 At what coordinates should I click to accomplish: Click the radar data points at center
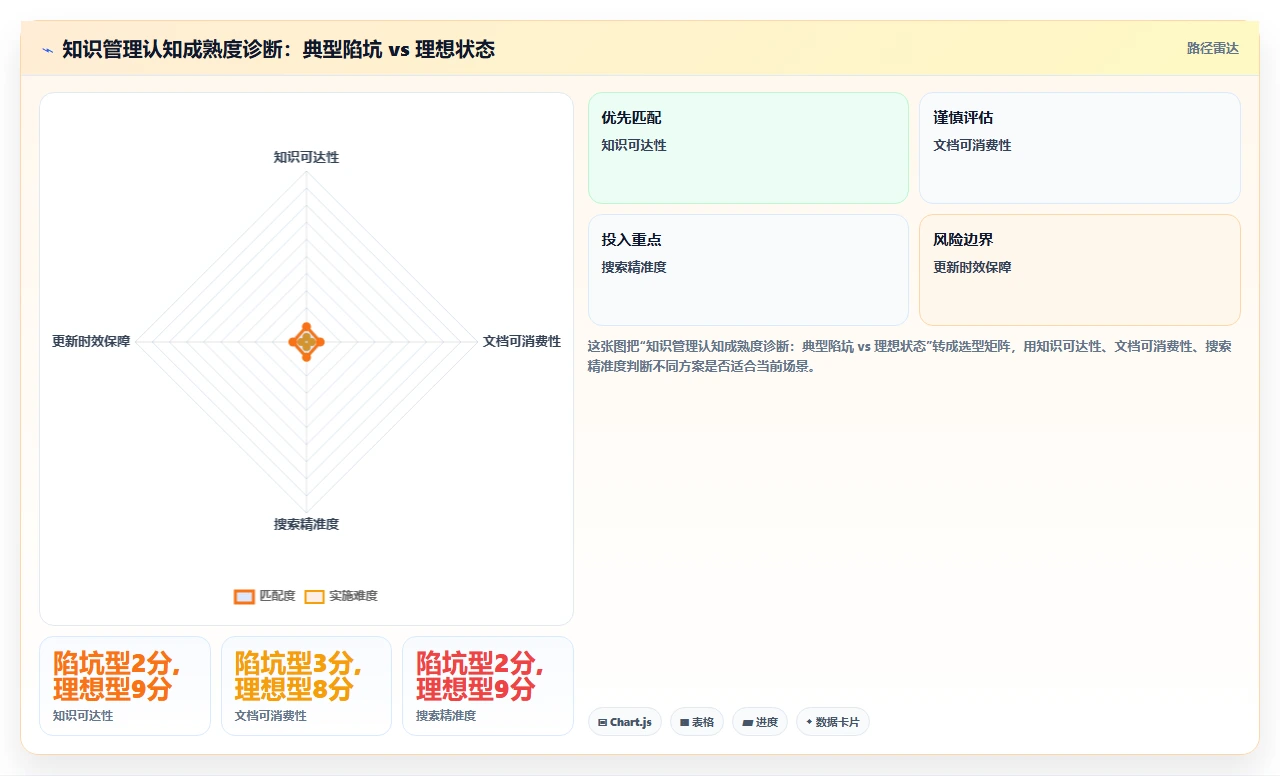coord(306,342)
